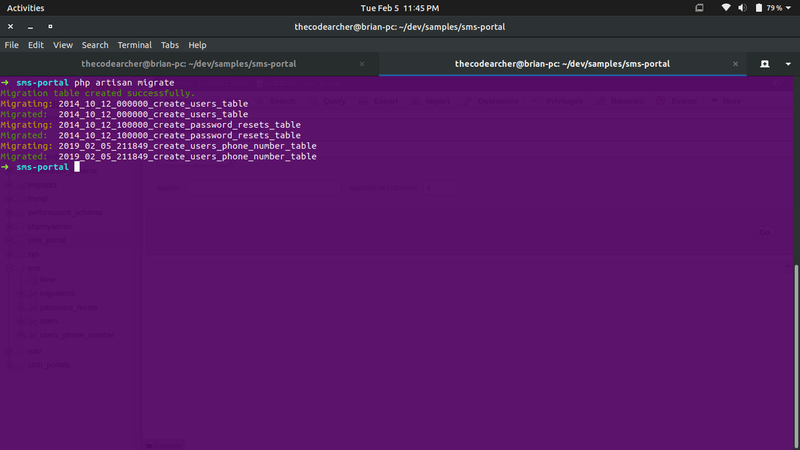The image size is (800, 450).
Task: Open the Edit menu
Action: coord(35,45)
